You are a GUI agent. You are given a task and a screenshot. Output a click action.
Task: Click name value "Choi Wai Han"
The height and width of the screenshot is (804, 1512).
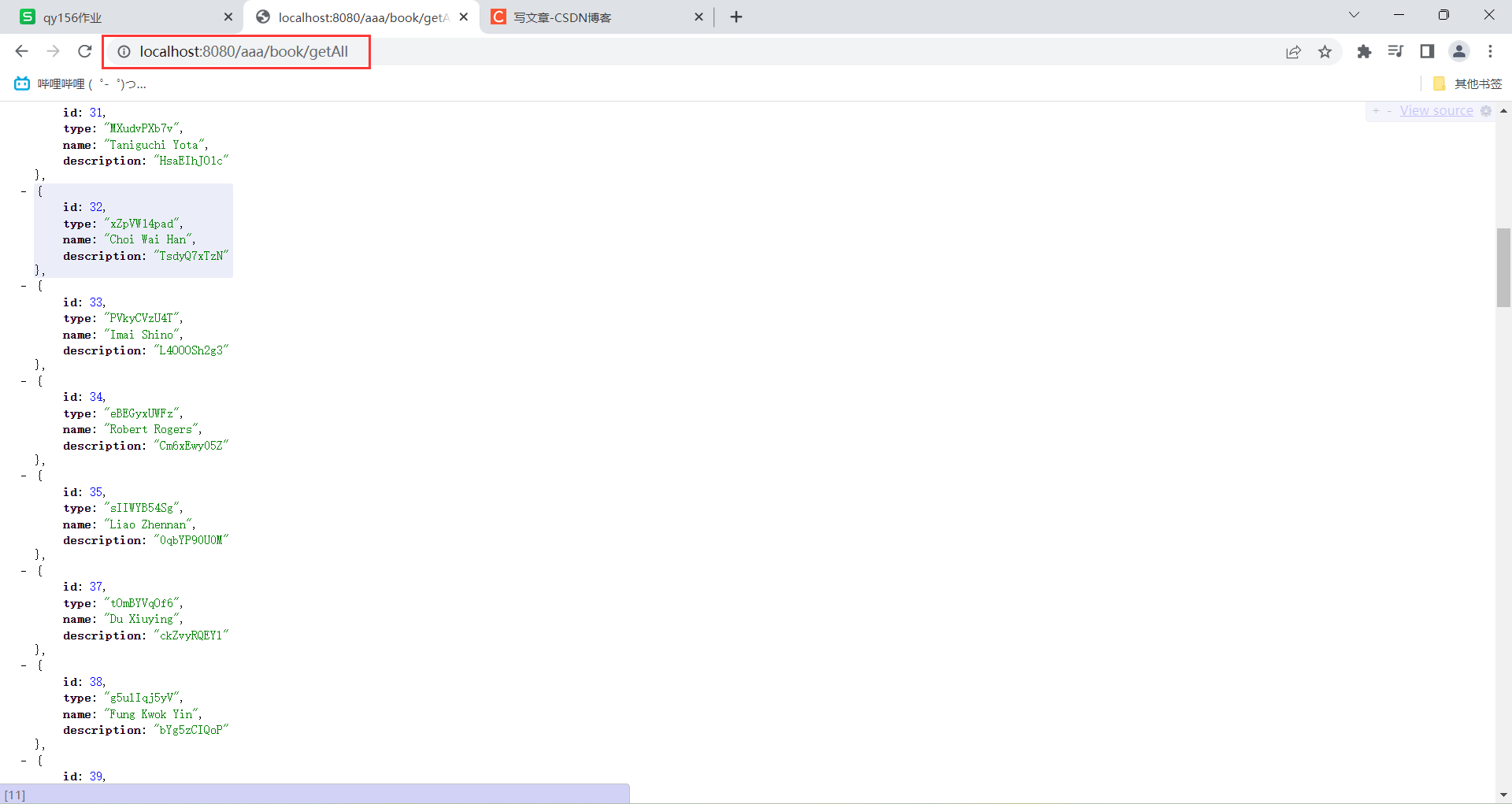click(x=148, y=239)
